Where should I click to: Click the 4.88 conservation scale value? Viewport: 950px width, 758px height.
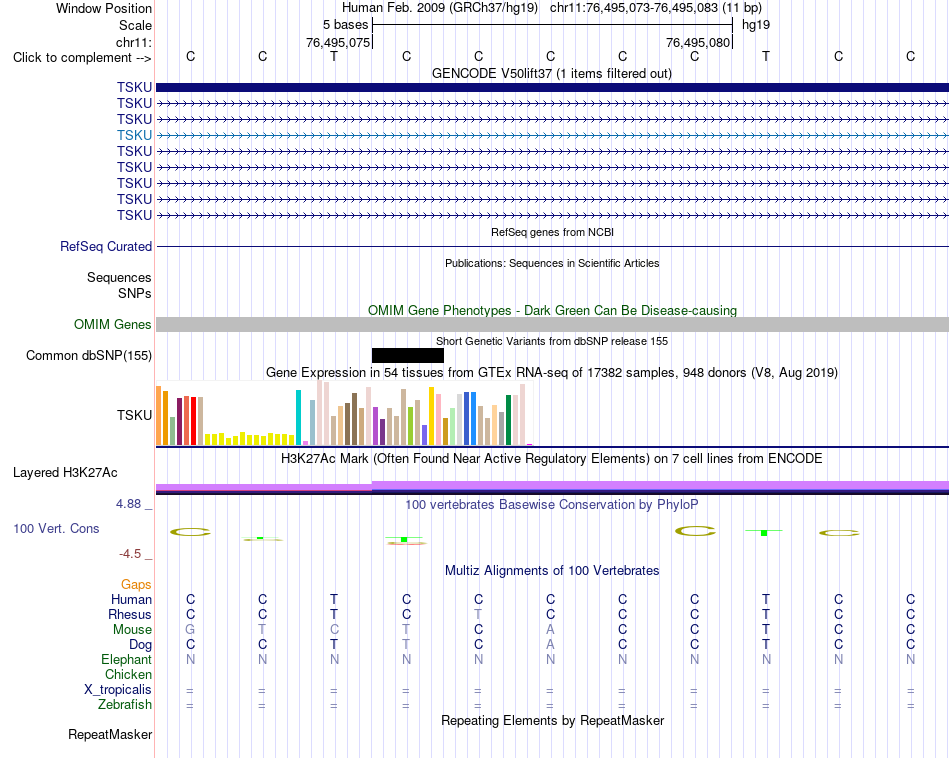click(128, 504)
